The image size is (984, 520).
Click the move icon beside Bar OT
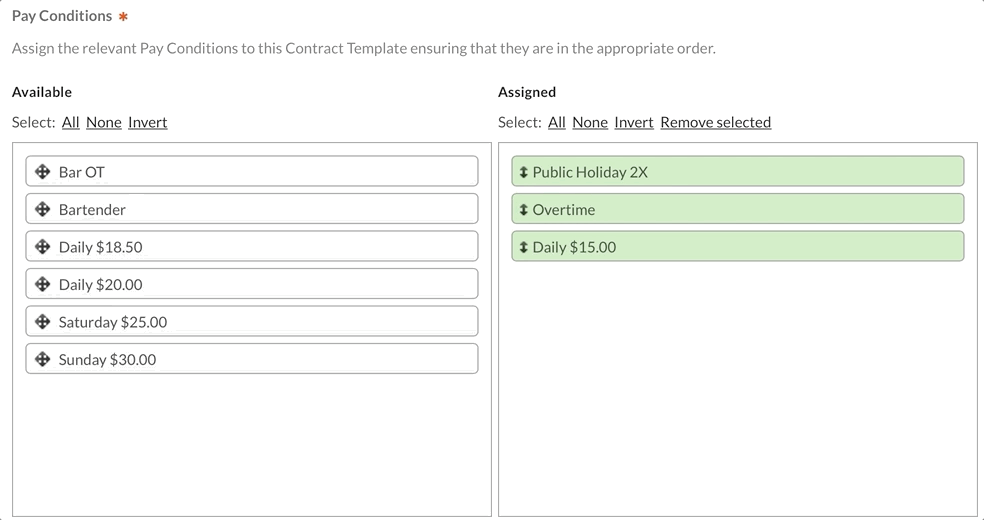coord(43,172)
